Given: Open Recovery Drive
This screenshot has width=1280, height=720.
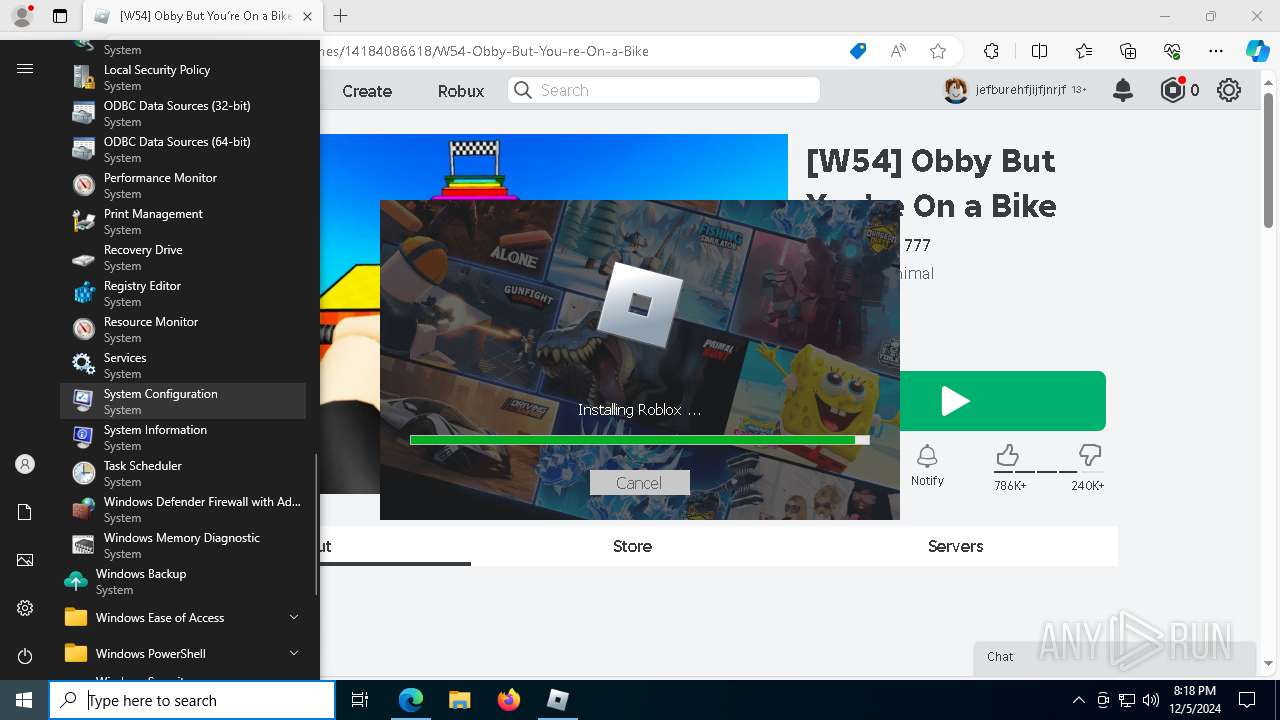Looking at the screenshot, I should (183, 257).
